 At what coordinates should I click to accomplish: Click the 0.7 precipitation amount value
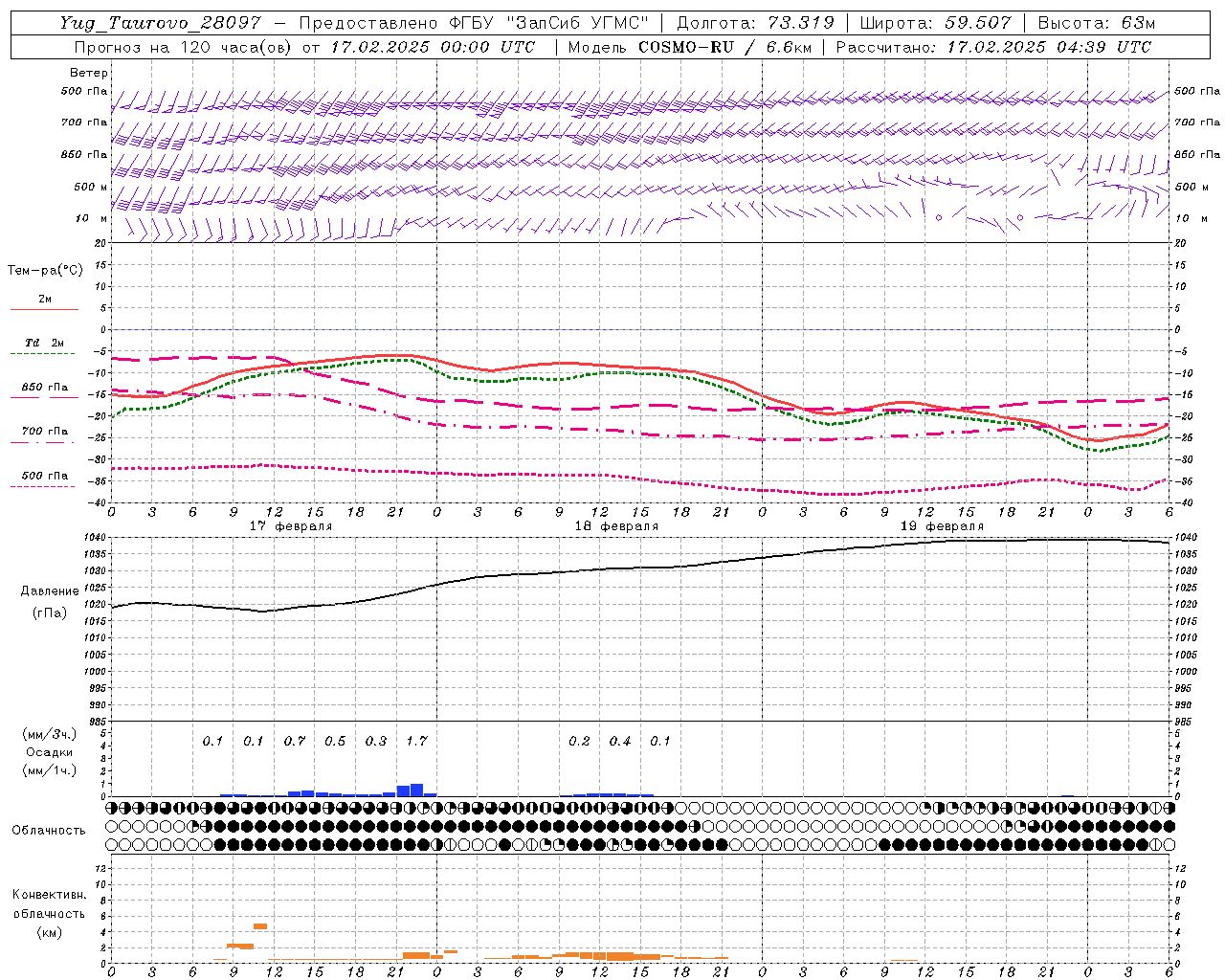click(x=295, y=741)
